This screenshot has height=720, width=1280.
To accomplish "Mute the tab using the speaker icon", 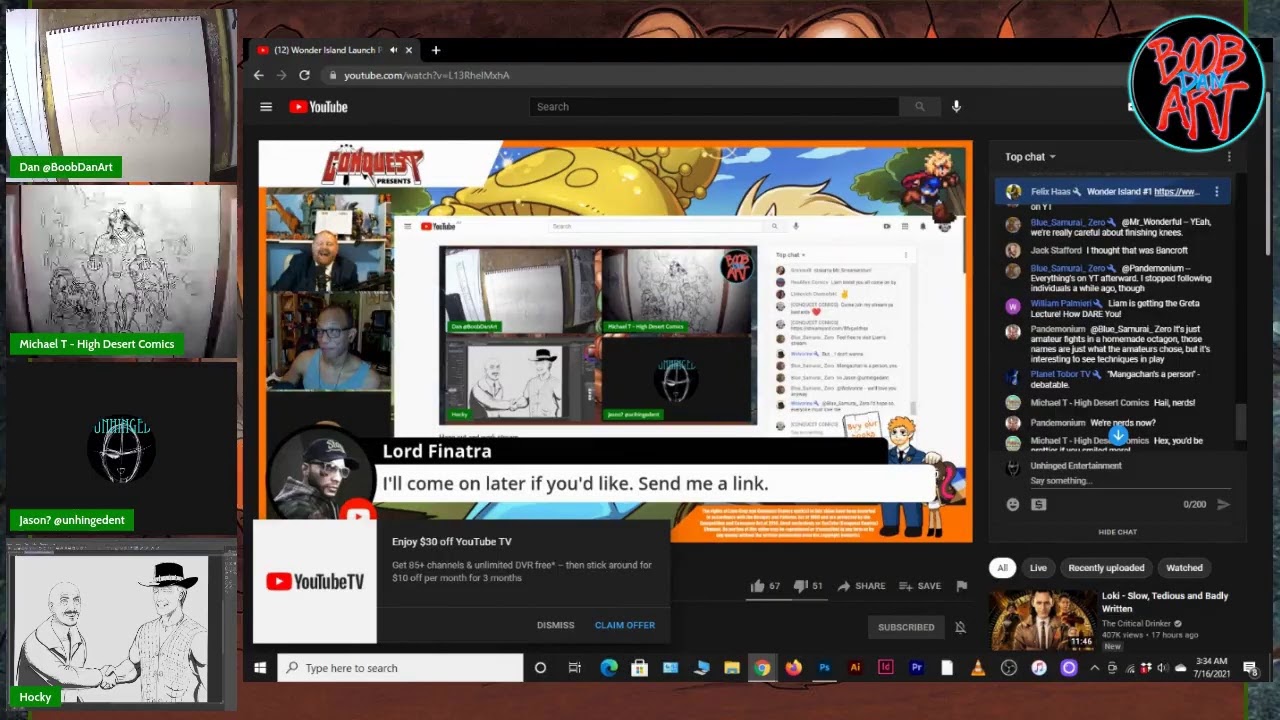I will point(393,50).
